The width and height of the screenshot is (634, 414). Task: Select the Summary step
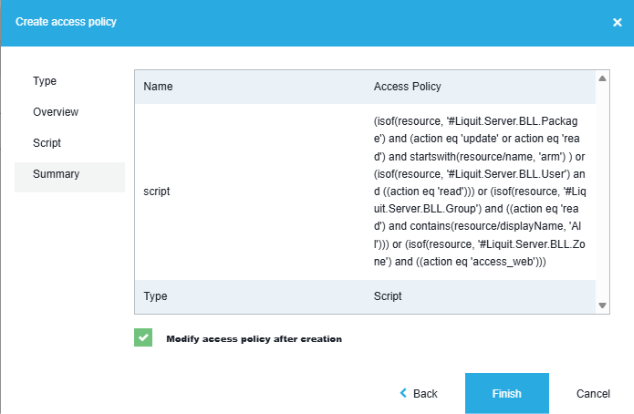point(56,174)
